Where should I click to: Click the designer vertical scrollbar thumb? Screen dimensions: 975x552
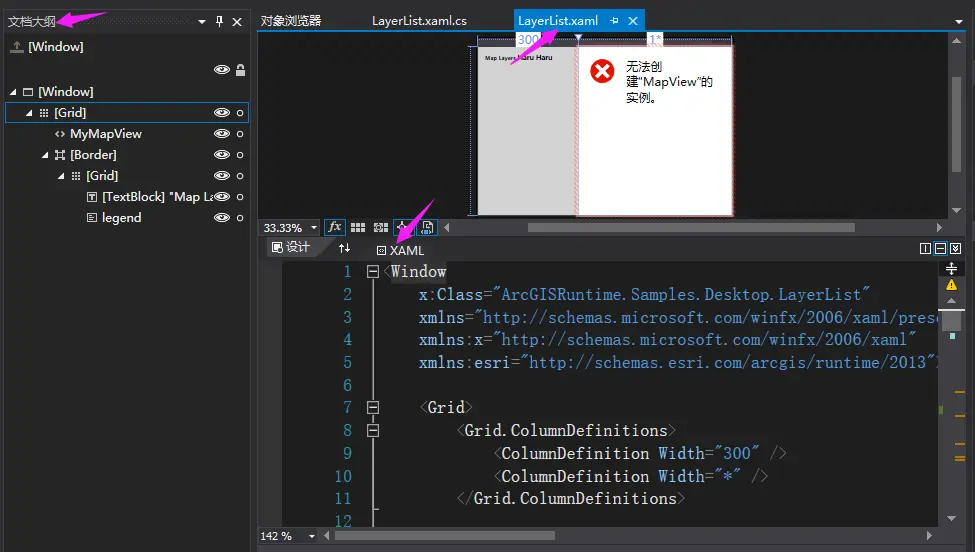click(x=956, y=124)
